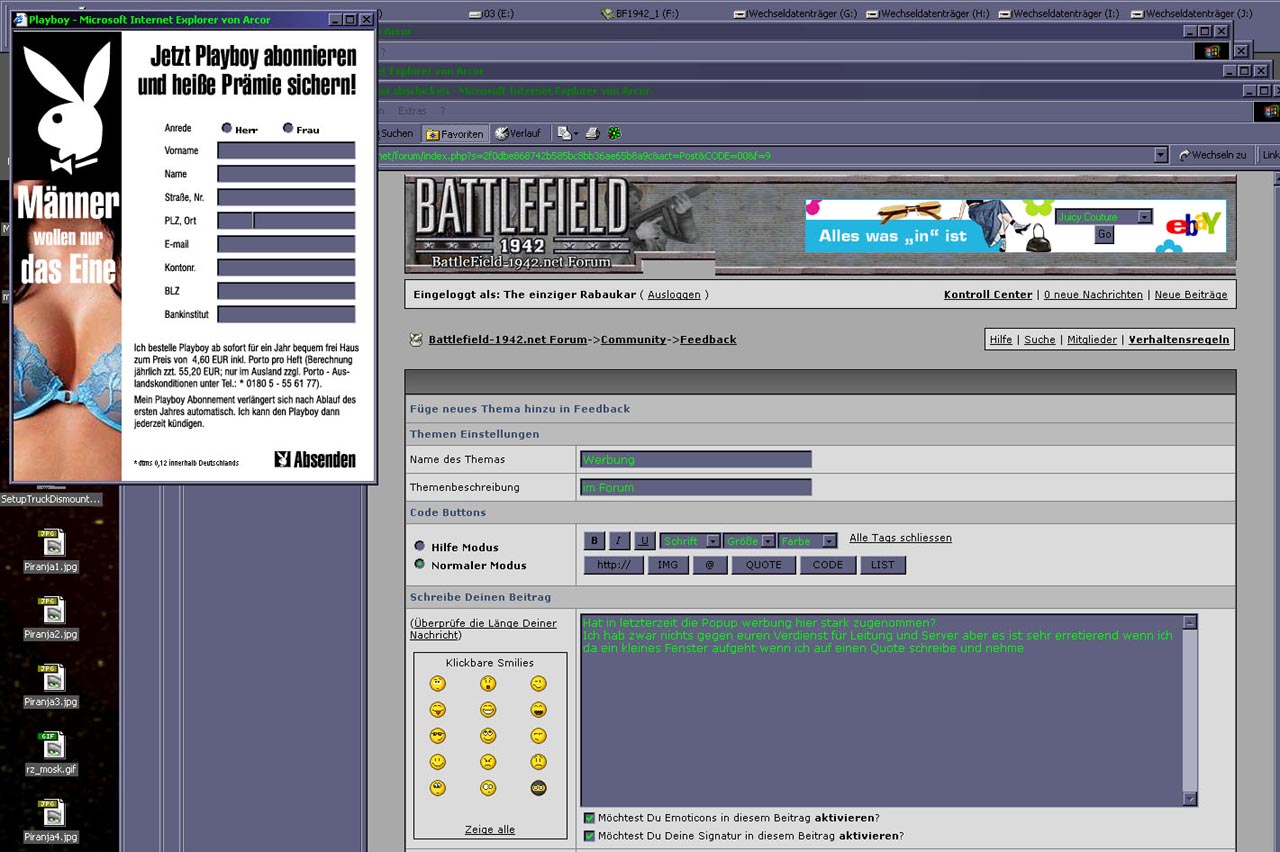The width and height of the screenshot is (1280, 852).
Task: Click the QUOTE code button
Action: 764,565
